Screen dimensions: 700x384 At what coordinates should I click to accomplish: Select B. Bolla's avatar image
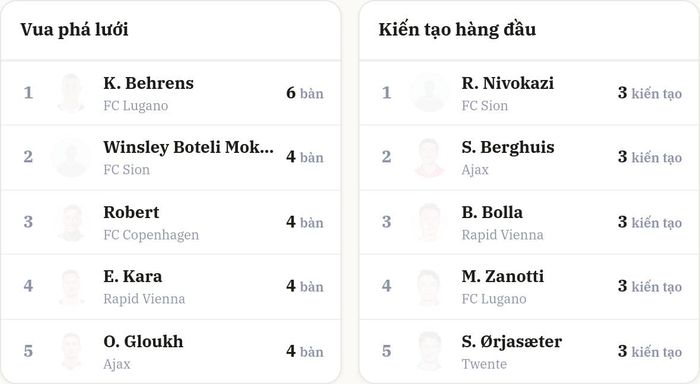click(429, 222)
